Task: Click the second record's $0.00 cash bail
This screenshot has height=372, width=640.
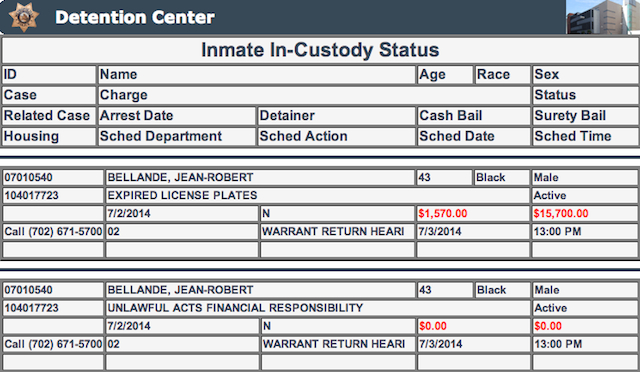Action: pyautogui.click(x=433, y=326)
